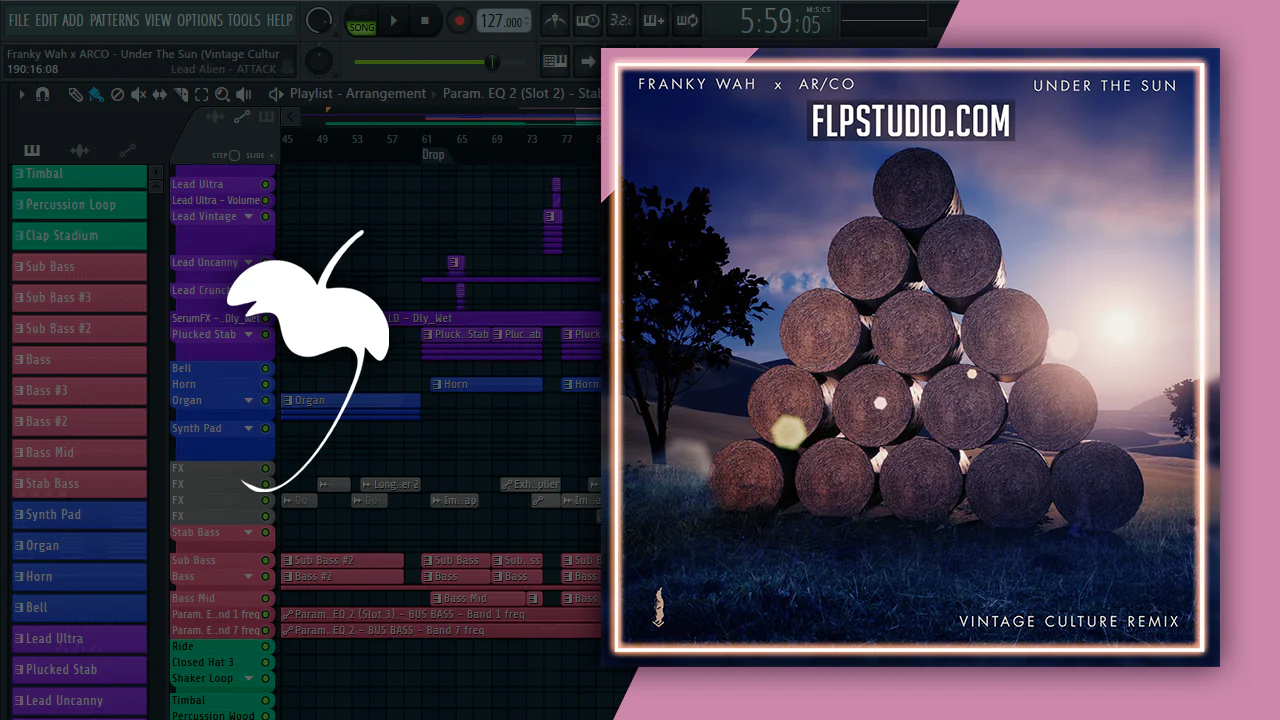Show audio clips with the waveform icon
1280x720 pixels.
79,150
